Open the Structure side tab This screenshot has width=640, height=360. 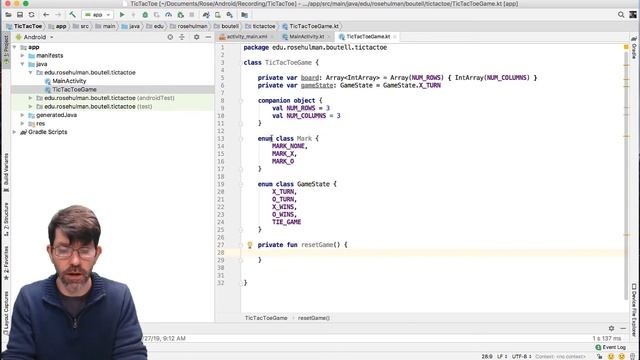point(6,219)
